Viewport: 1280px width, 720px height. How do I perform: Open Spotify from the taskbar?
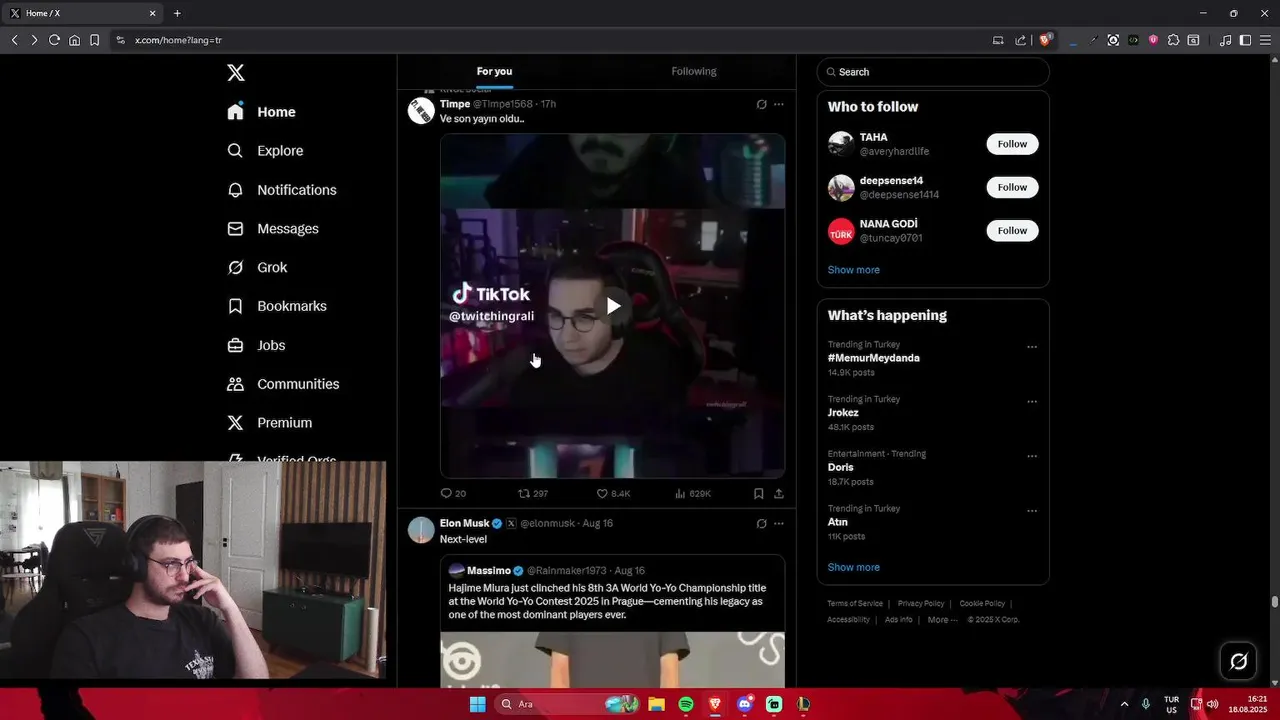pos(686,704)
